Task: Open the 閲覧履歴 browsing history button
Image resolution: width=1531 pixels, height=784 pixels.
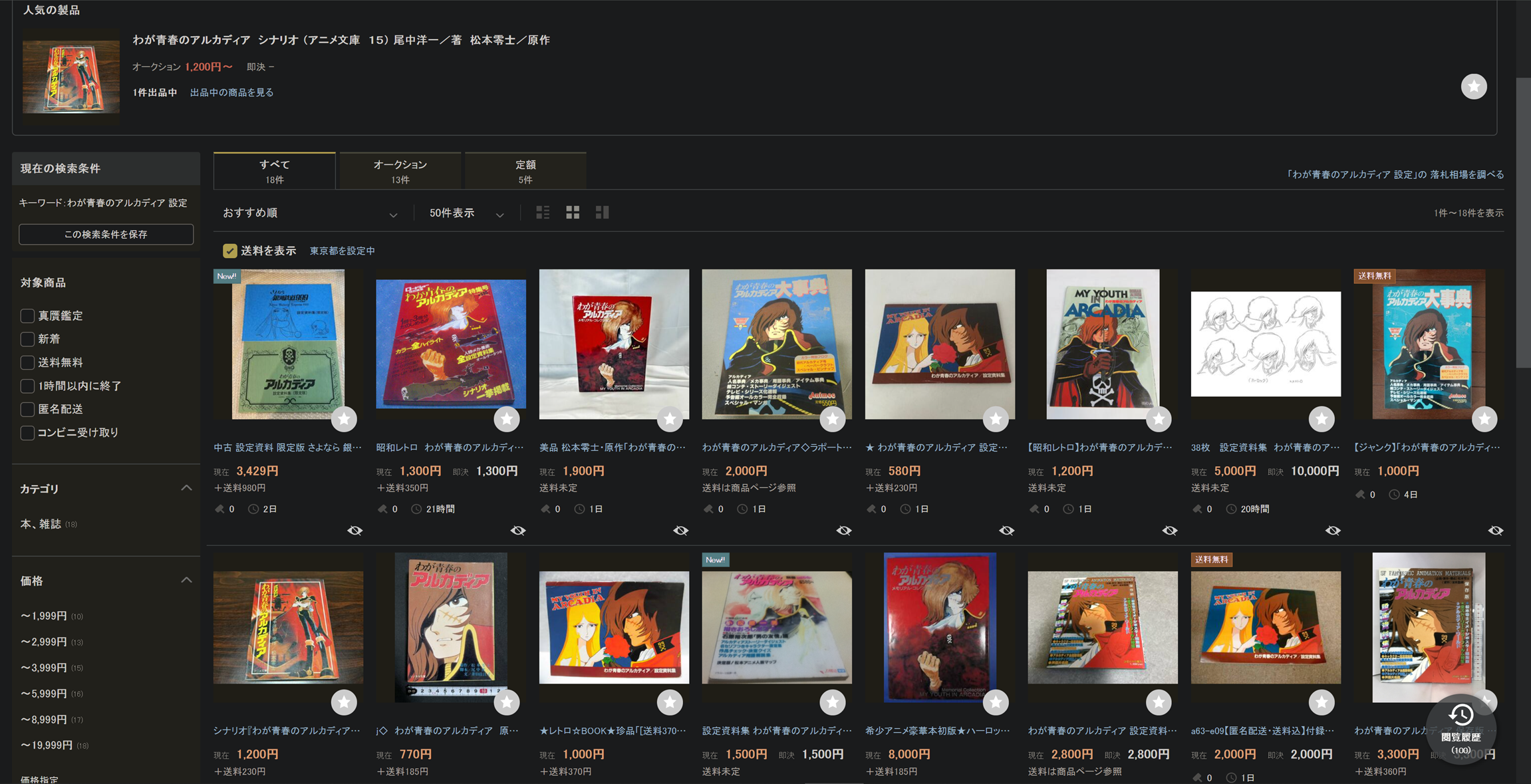Action: 1461,730
